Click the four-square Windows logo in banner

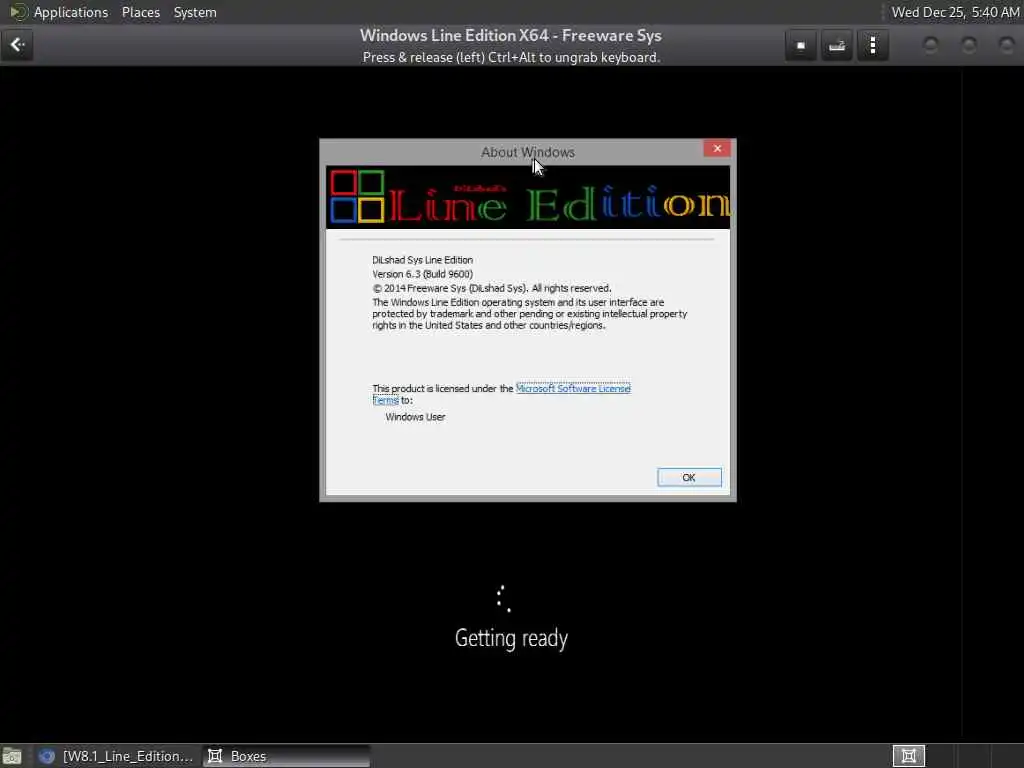click(x=357, y=196)
